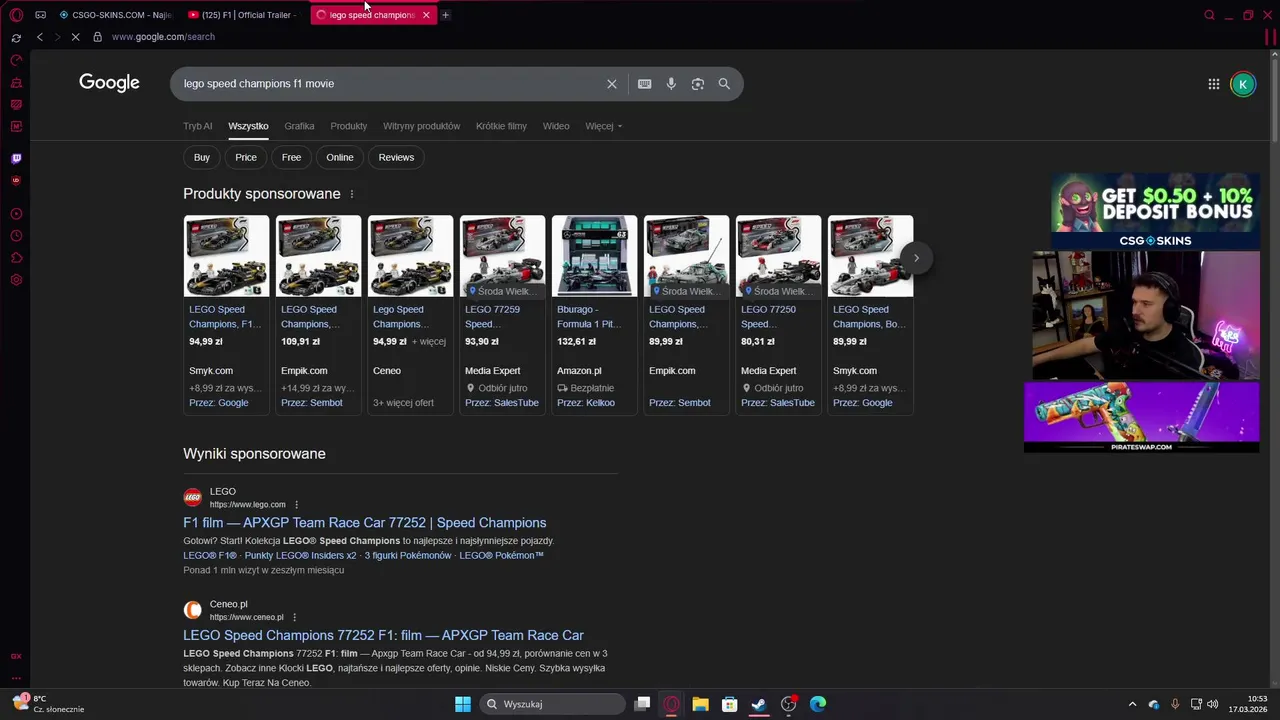Open the Windows Start menu
The width and height of the screenshot is (1280, 720).
(463, 704)
